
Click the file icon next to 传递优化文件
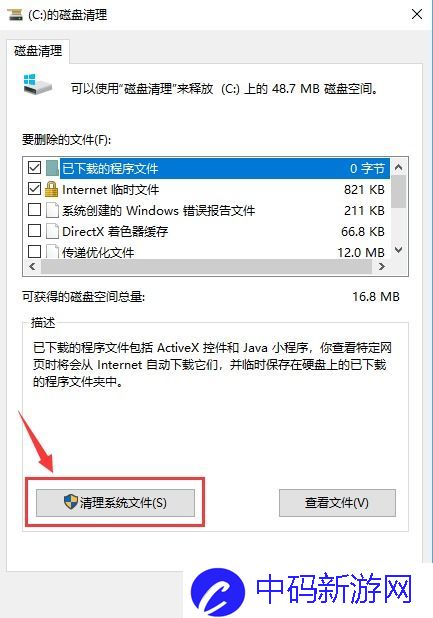coord(52,251)
